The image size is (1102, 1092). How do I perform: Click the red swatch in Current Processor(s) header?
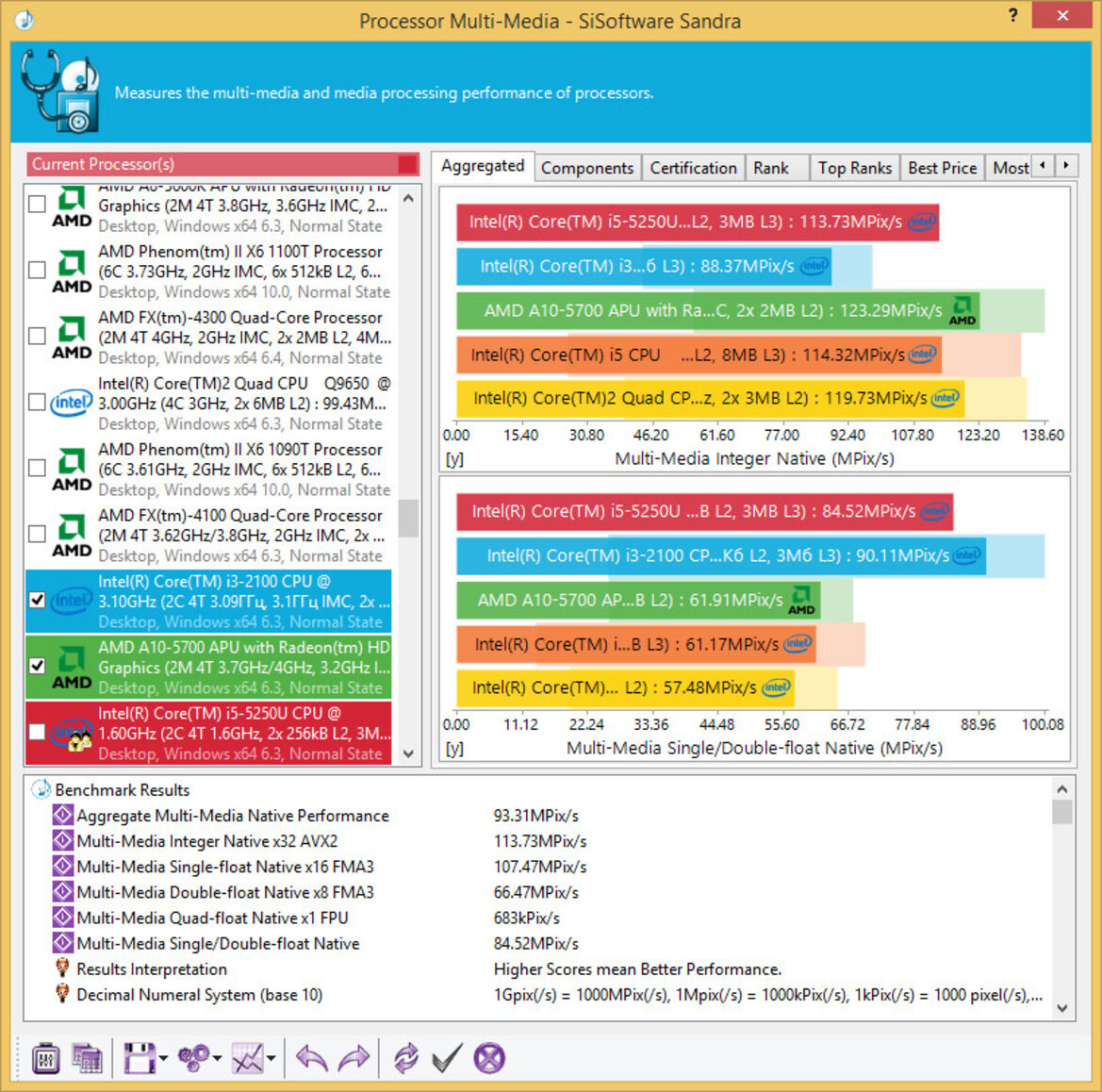(x=407, y=164)
